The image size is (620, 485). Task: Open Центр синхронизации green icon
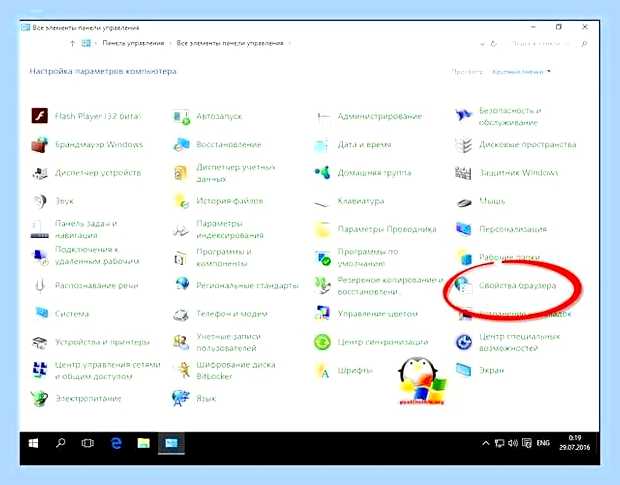[x=322, y=342]
